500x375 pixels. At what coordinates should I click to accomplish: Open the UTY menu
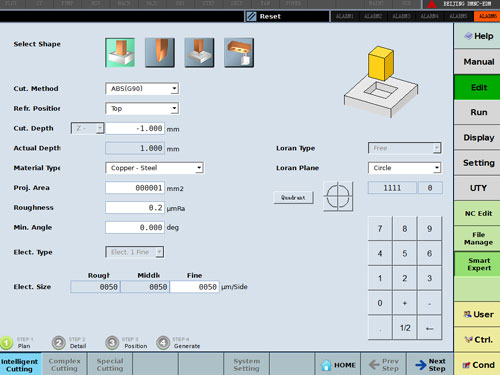[477, 188]
